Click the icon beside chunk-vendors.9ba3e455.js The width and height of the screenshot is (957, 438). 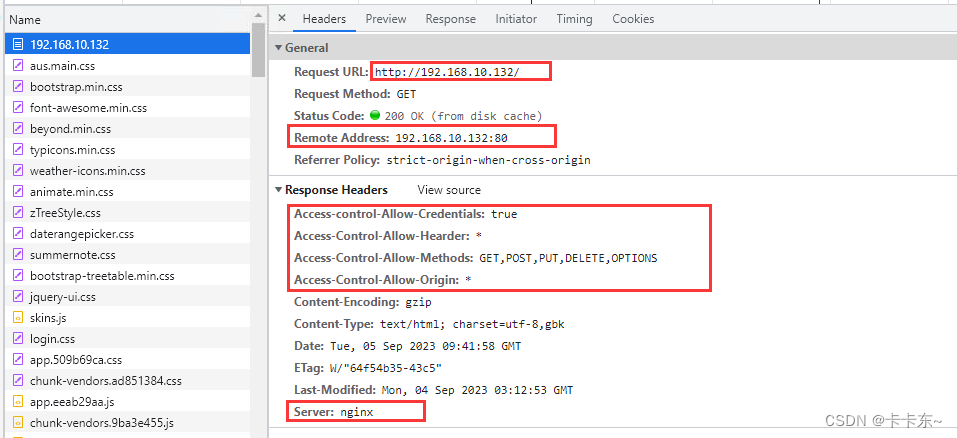click(18, 422)
